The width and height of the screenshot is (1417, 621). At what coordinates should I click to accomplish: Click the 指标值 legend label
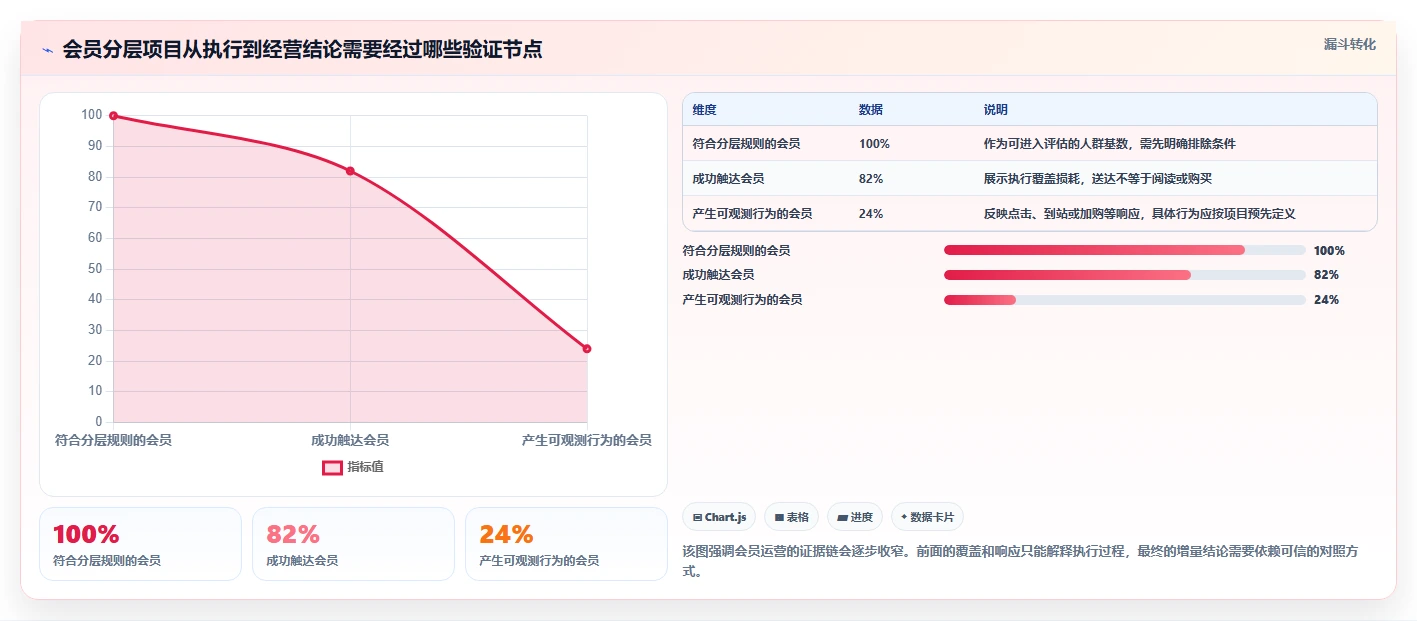(x=365, y=467)
